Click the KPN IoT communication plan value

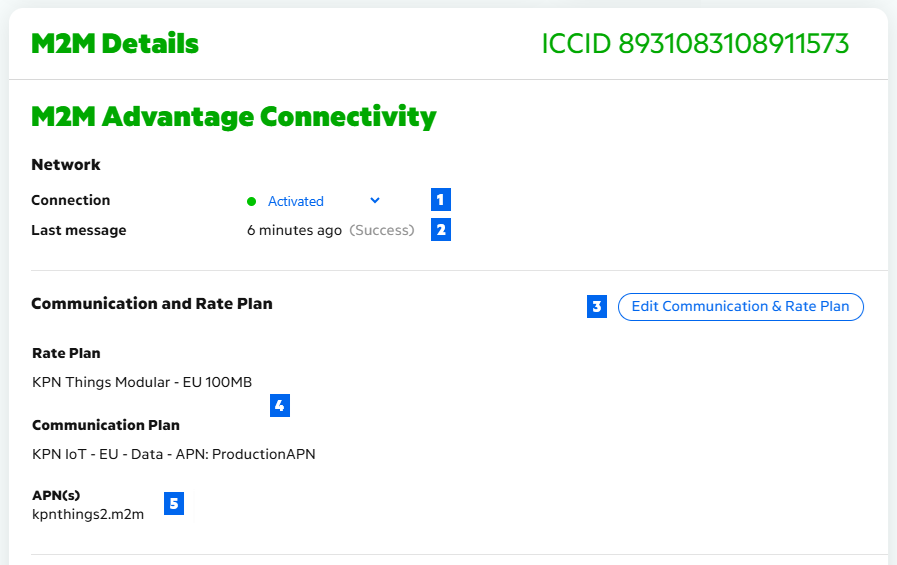174,454
